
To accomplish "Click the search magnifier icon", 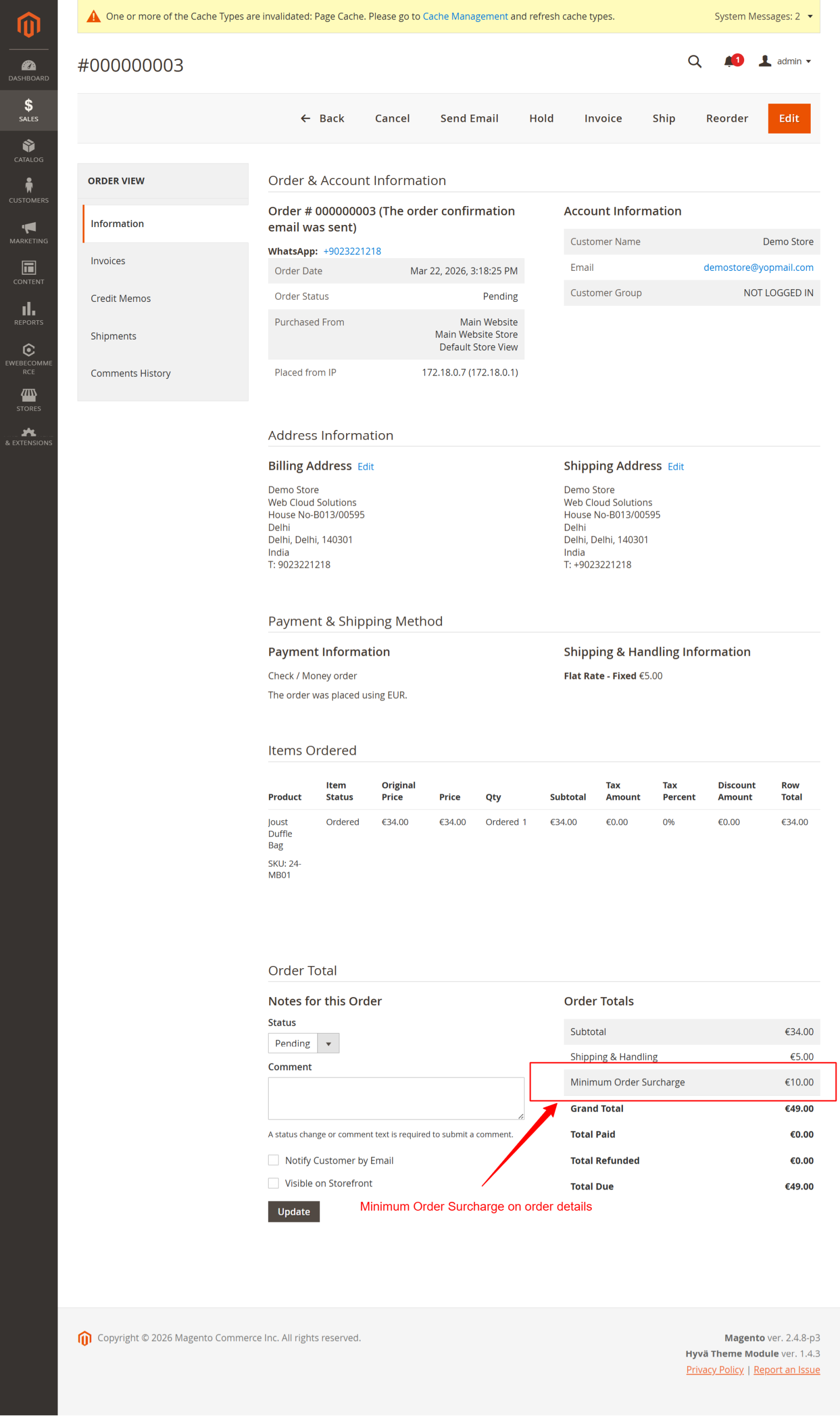I will [694, 61].
